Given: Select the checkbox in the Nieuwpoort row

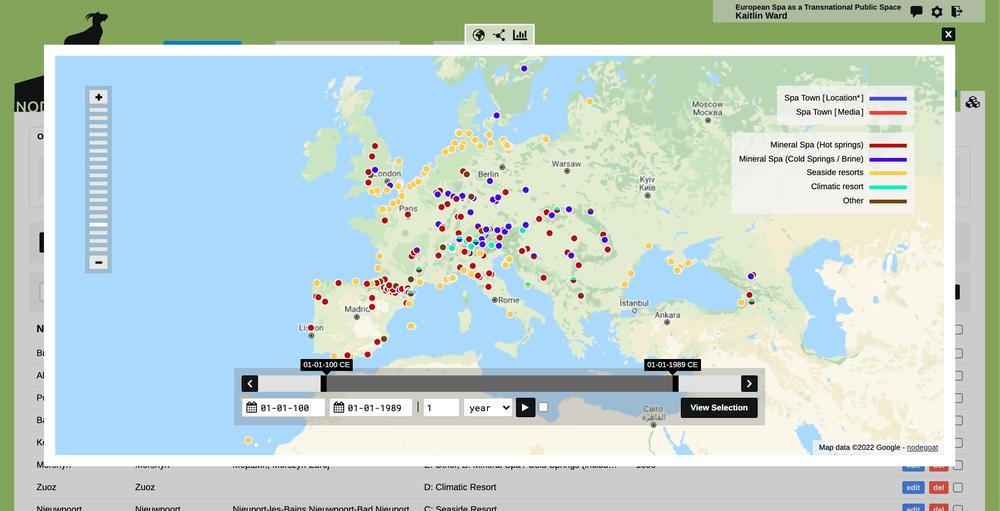Looking at the screenshot, I should click(x=958, y=508).
